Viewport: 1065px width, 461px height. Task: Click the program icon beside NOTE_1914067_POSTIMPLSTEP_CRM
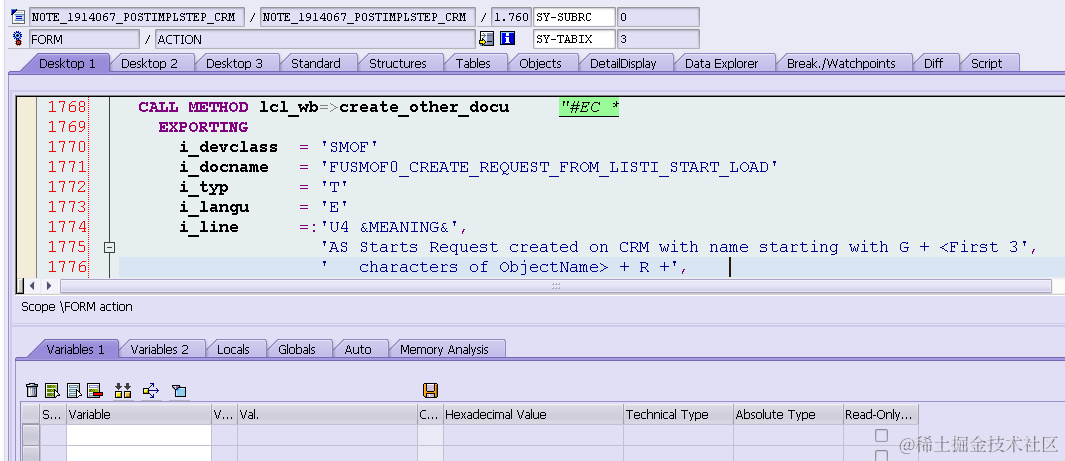(x=18, y=17)
